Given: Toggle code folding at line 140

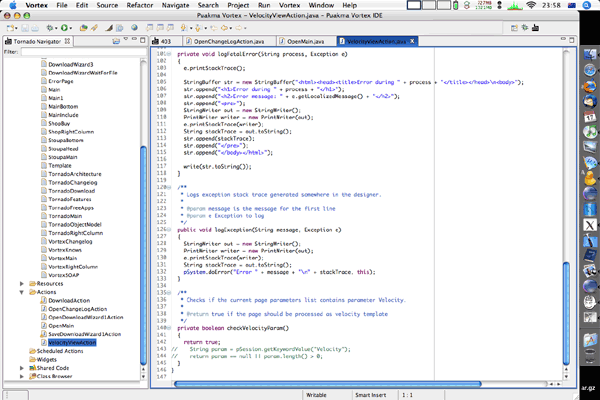Looking at the screenshot, I should 169,328.
